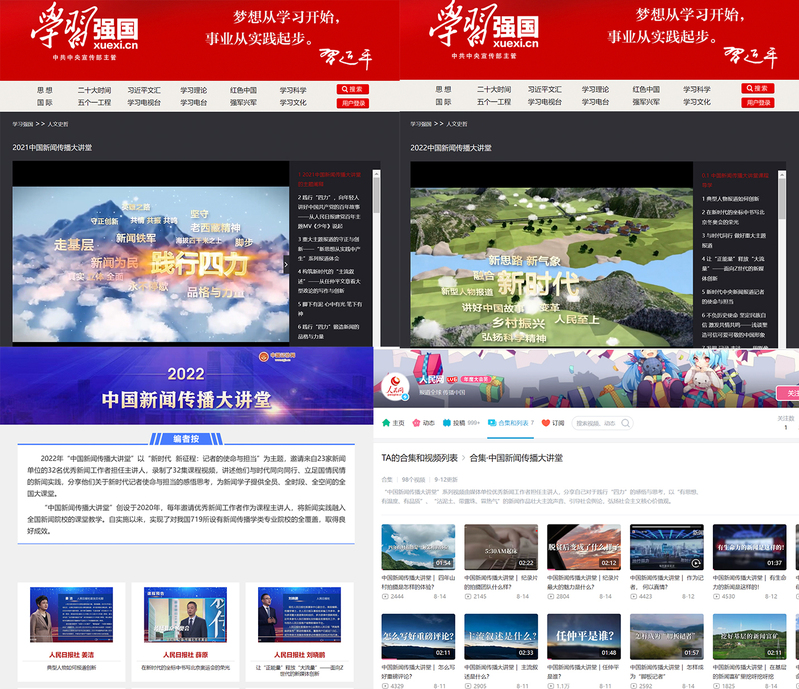Click the 2021 playlist scrollbar thumb
This screenshot has width=799, height=689.
point(377,196)
